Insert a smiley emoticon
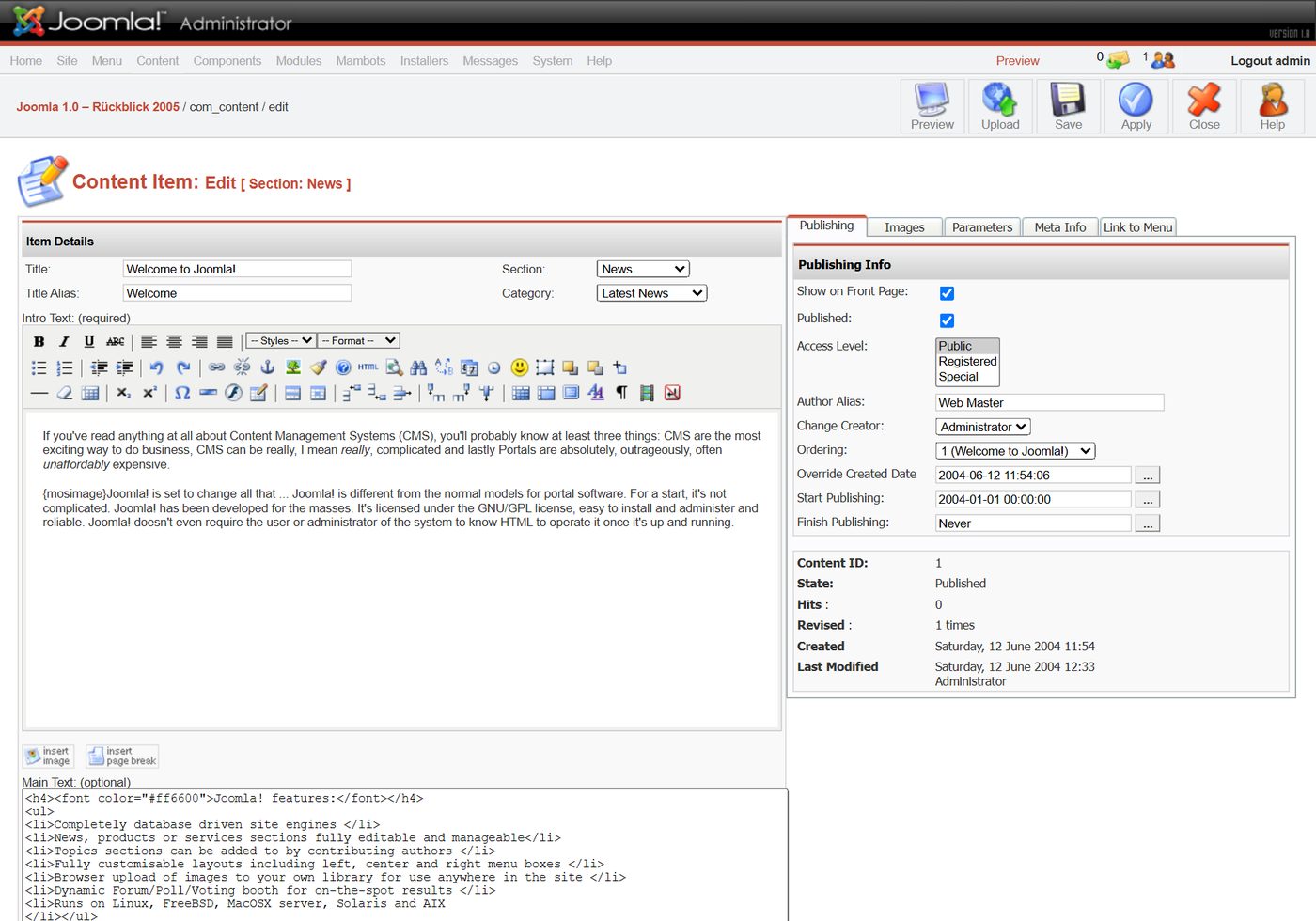The image size is (1316, 921). pyautogui.click(x=520, y=367)
